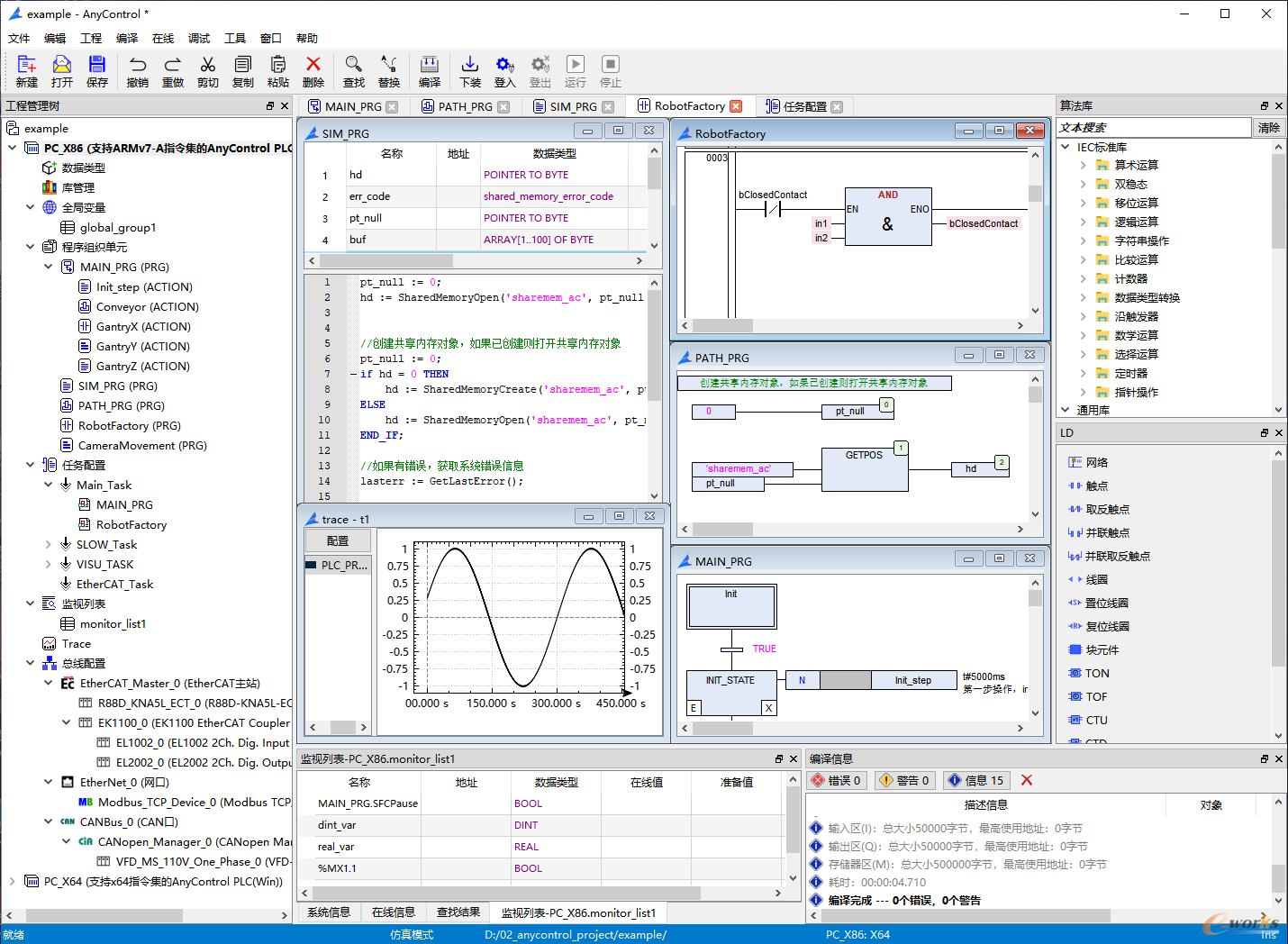1288x944 pixels.
Task: Click 清除 button in 算法库 panel
Action: pos(1268,127)
